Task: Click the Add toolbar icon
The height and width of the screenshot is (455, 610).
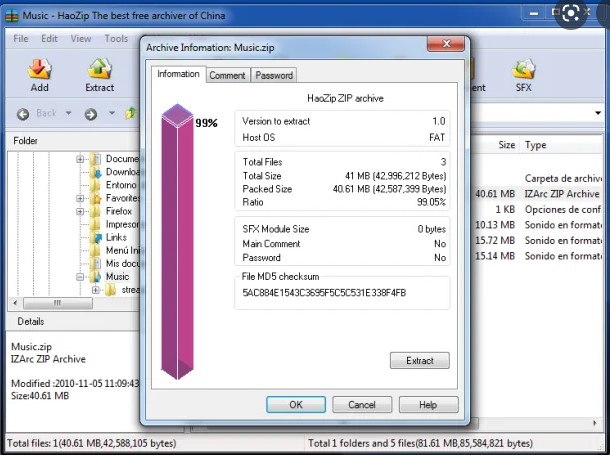Action: (x=39, y=75)
